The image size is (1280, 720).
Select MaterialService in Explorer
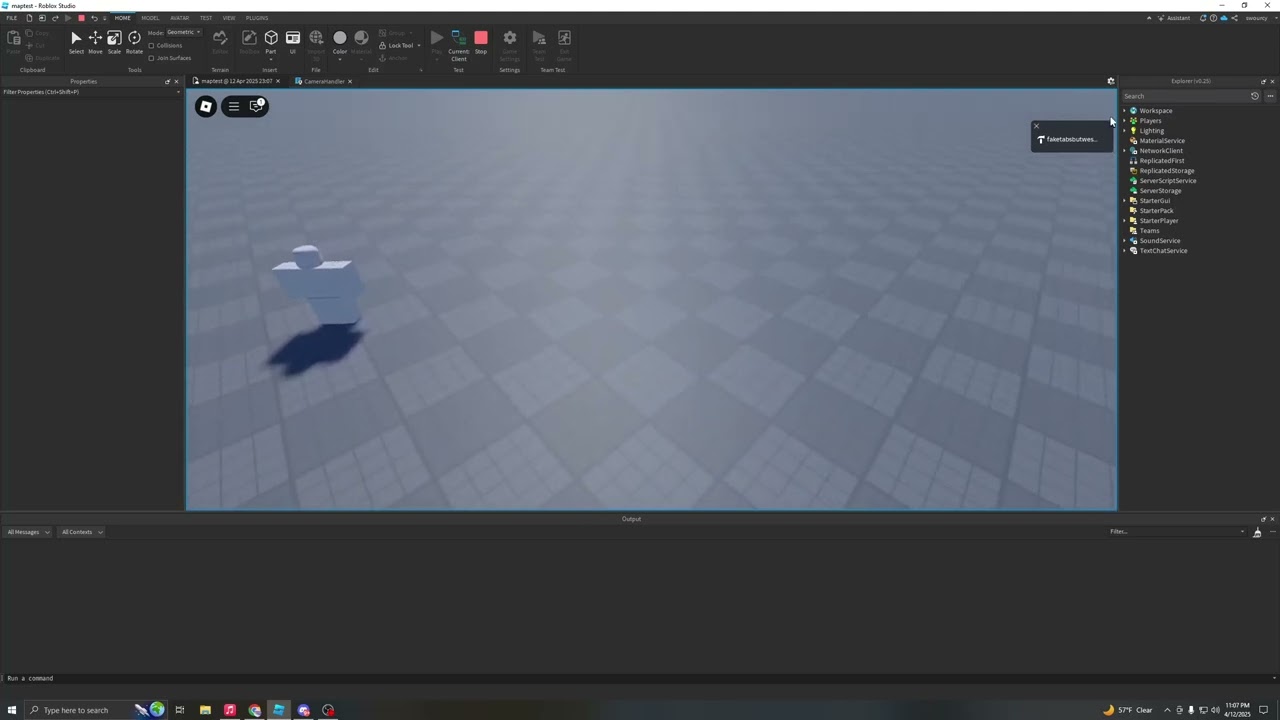pyautogui.click(x=1162, y=141)
